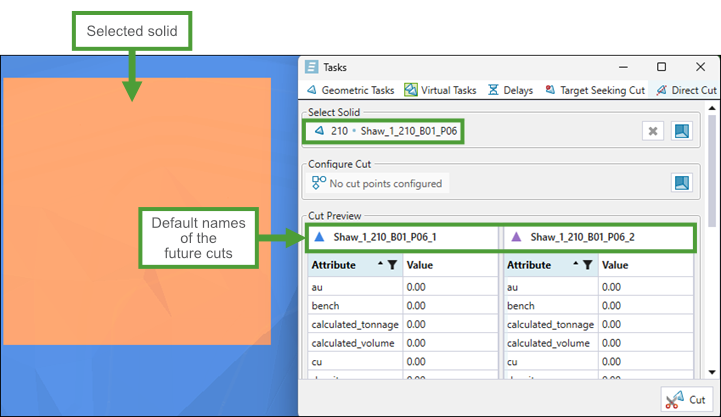721x417 pixels.
Task: Click the Tasks panel vertical scrollbar thumb
Action: pos(712,170)
